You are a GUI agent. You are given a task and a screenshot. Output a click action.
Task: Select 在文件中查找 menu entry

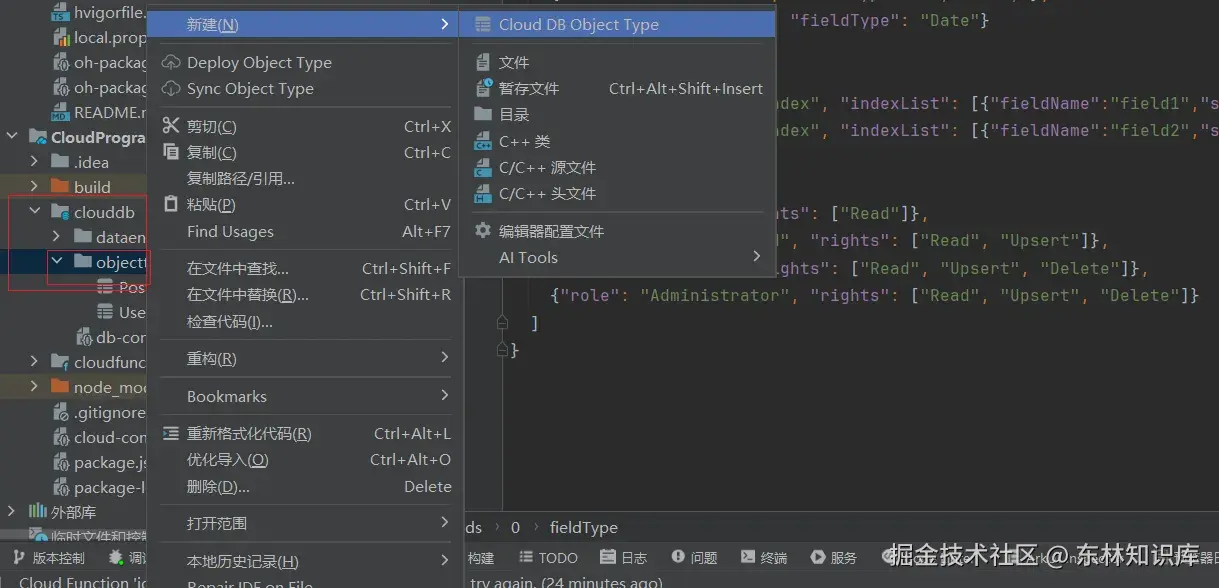[305, 268]
